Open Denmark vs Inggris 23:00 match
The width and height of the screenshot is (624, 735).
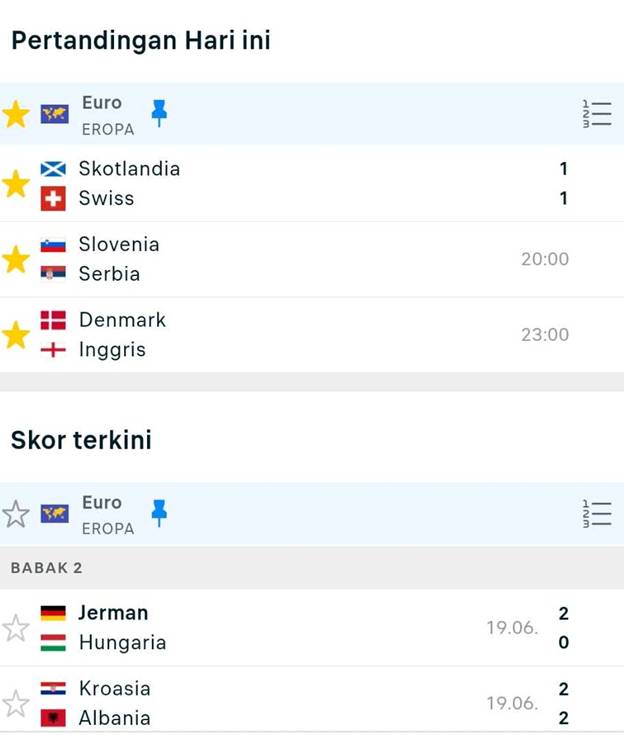coord(300,335)
